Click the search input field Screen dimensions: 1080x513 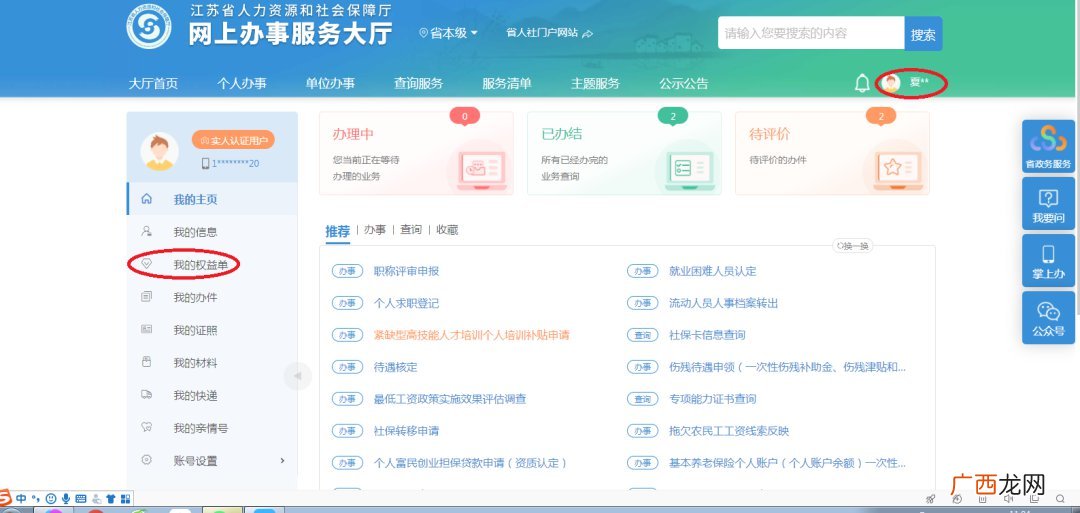(811, 33)
